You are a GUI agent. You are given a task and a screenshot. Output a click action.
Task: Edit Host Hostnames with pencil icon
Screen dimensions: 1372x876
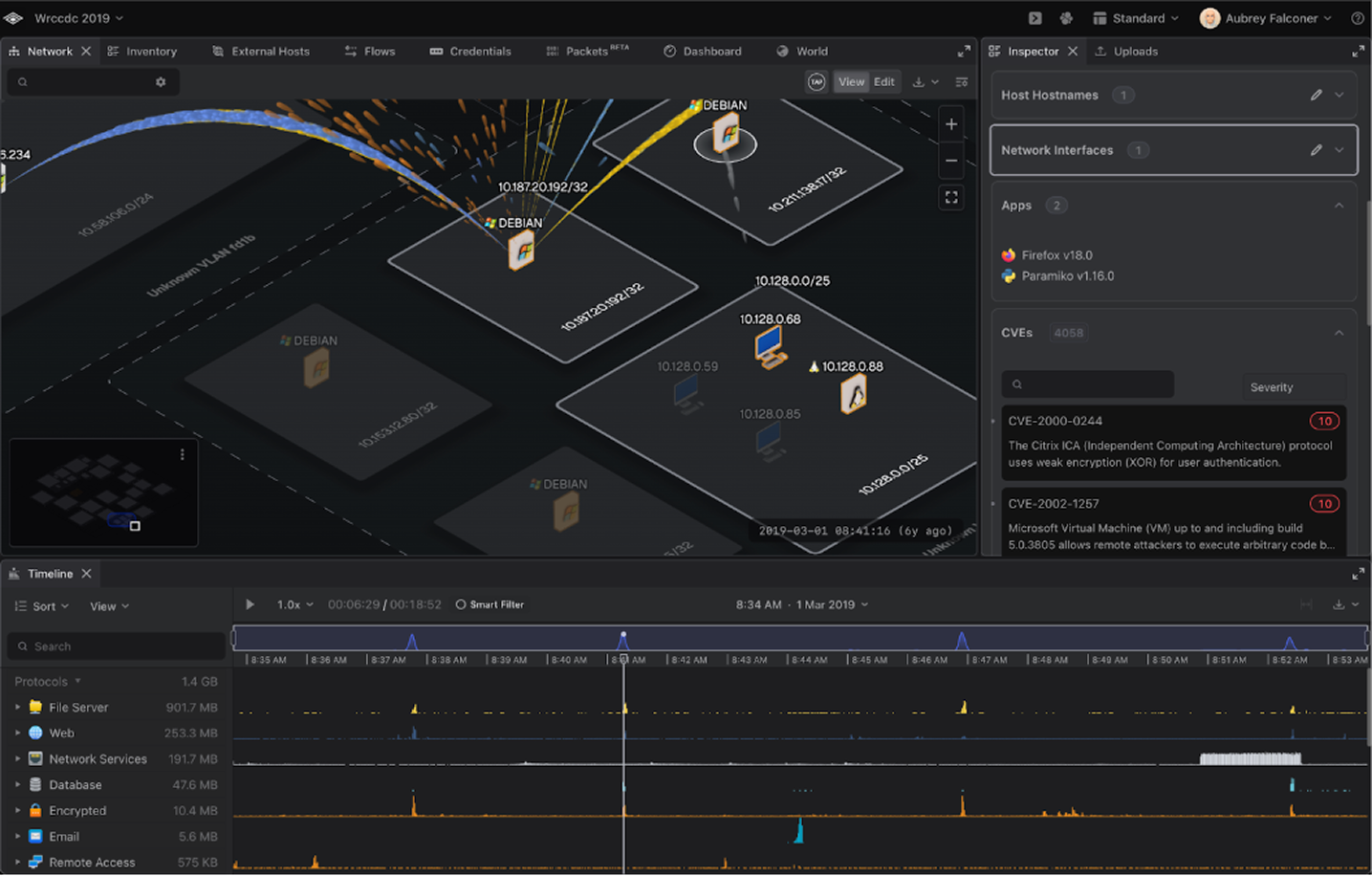pyautogui.click(x=1316, y=95)
